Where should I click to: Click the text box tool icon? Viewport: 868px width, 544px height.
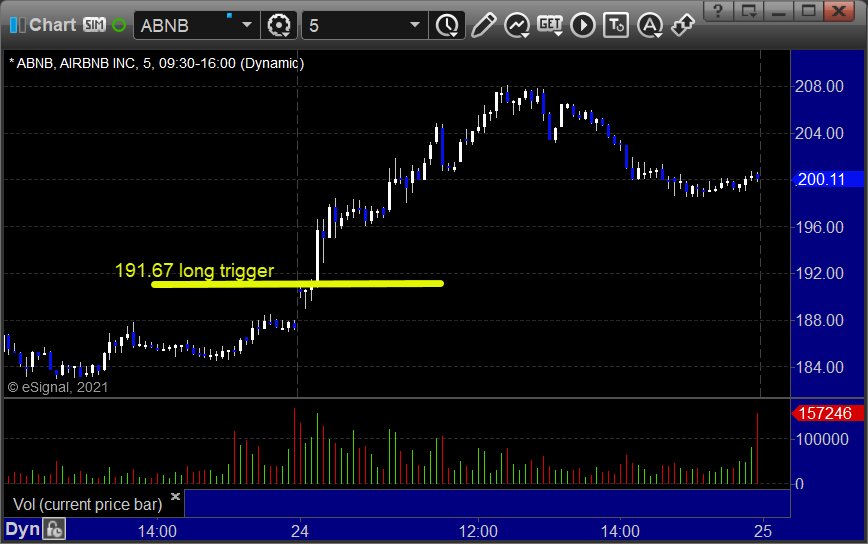pos(616,25)
